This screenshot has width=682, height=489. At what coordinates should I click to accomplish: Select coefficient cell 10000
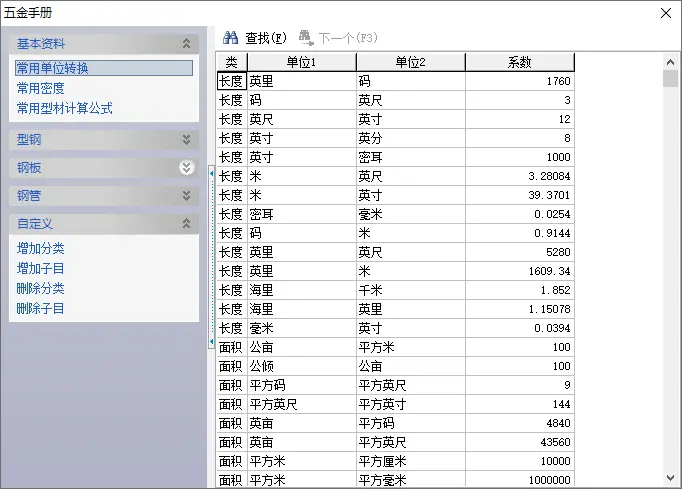(520, 461)
